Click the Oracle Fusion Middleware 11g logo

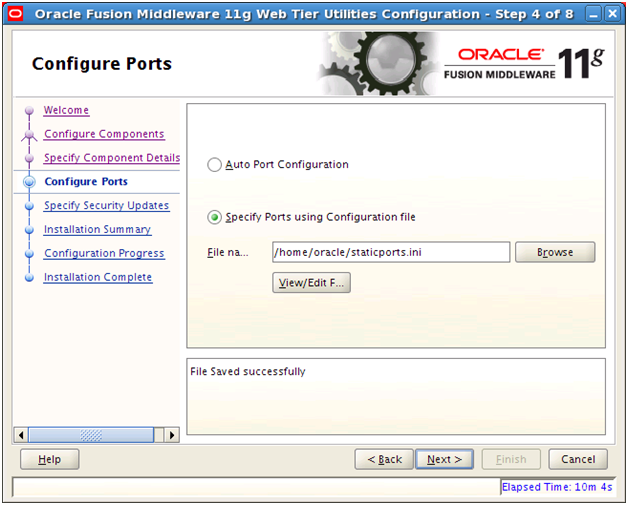click(524, 64)
